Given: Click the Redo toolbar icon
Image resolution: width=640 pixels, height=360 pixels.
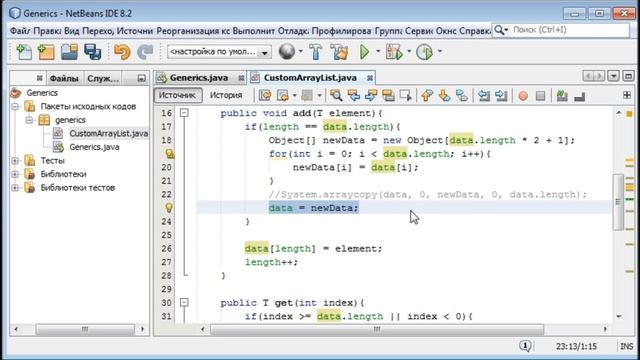Looking at the screenshot, I should click(145, 52).
